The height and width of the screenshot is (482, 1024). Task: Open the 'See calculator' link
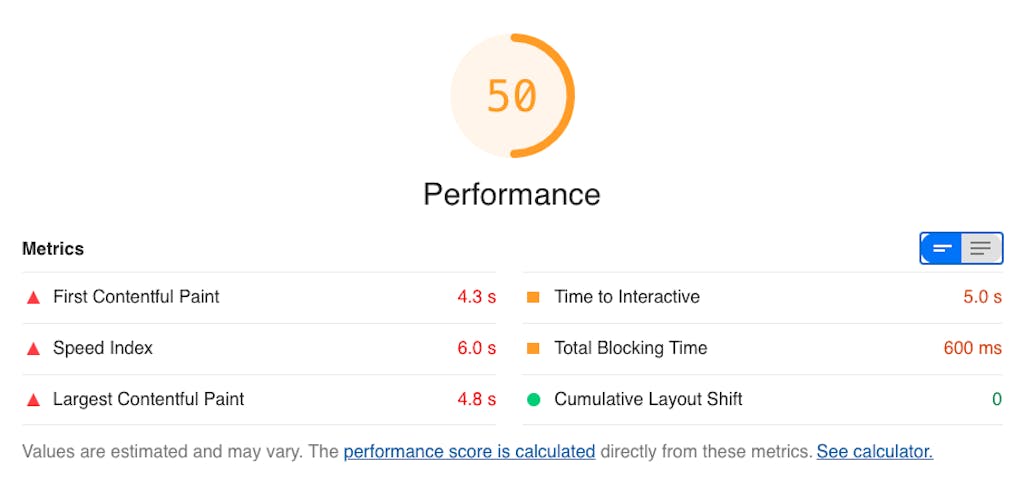point(874,452)
